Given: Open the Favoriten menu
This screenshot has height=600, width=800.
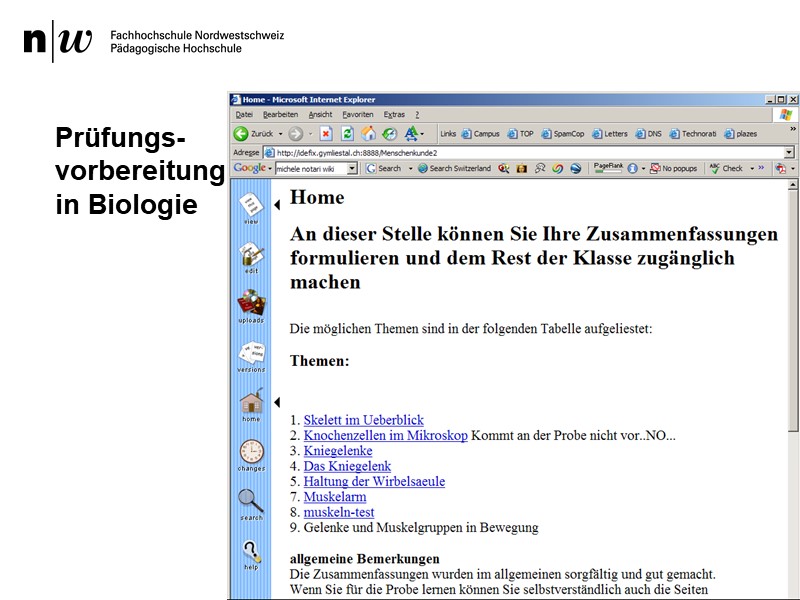Looking at the screenshot, I should coord(355,114).
